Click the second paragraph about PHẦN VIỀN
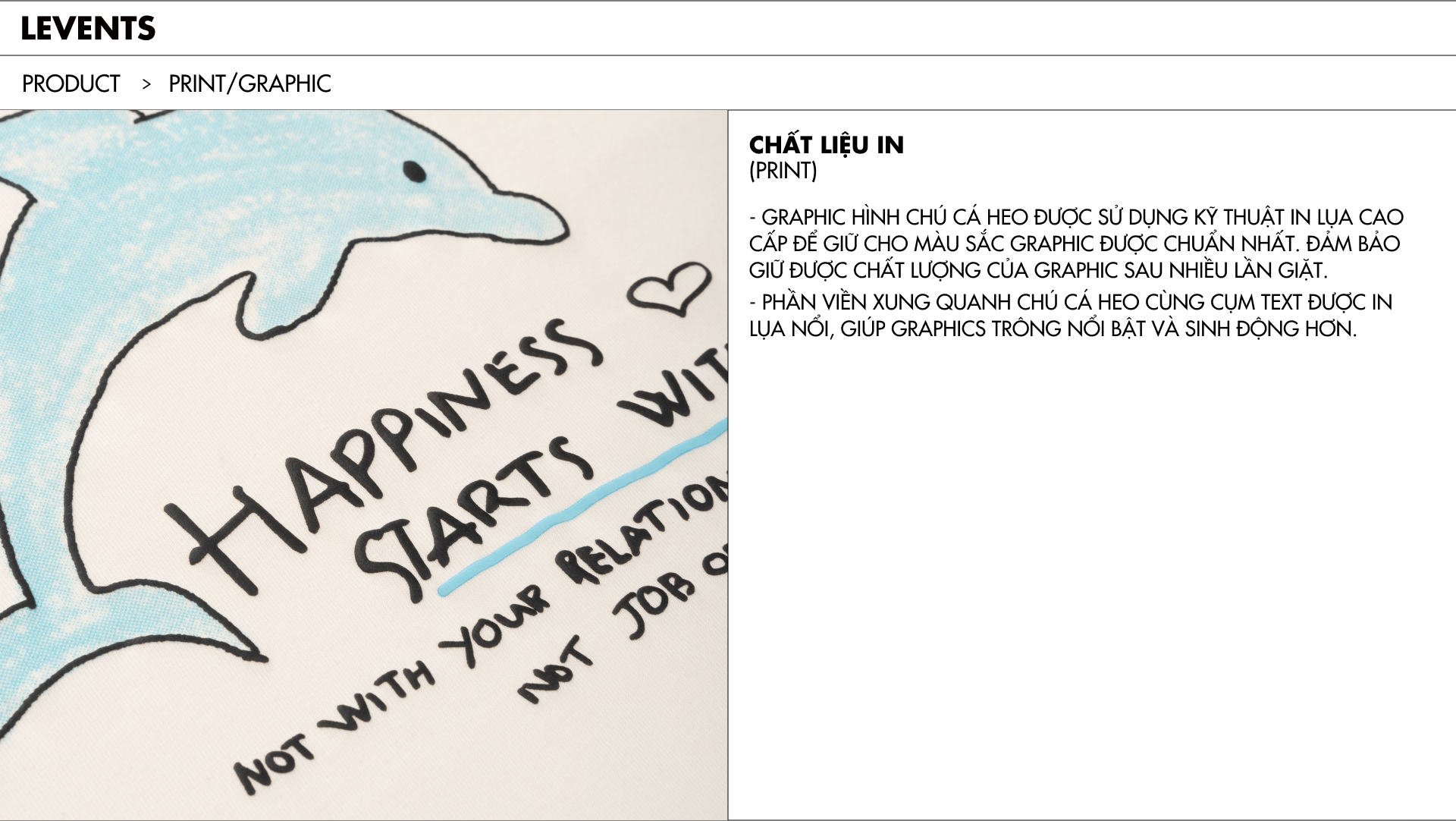Screen dimensions: 1456x821 click(x=1070, y=315)
